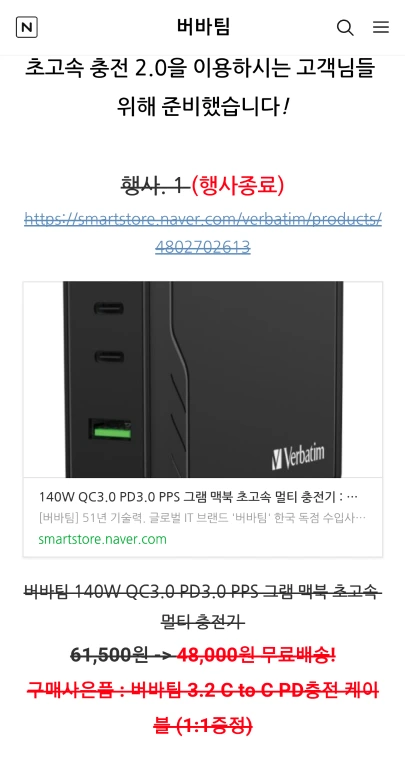Image resolution: width=405 pixels, height=761 pixels.
Task: Click the green USB-A port in the image
Action: (x=110, y=430)
